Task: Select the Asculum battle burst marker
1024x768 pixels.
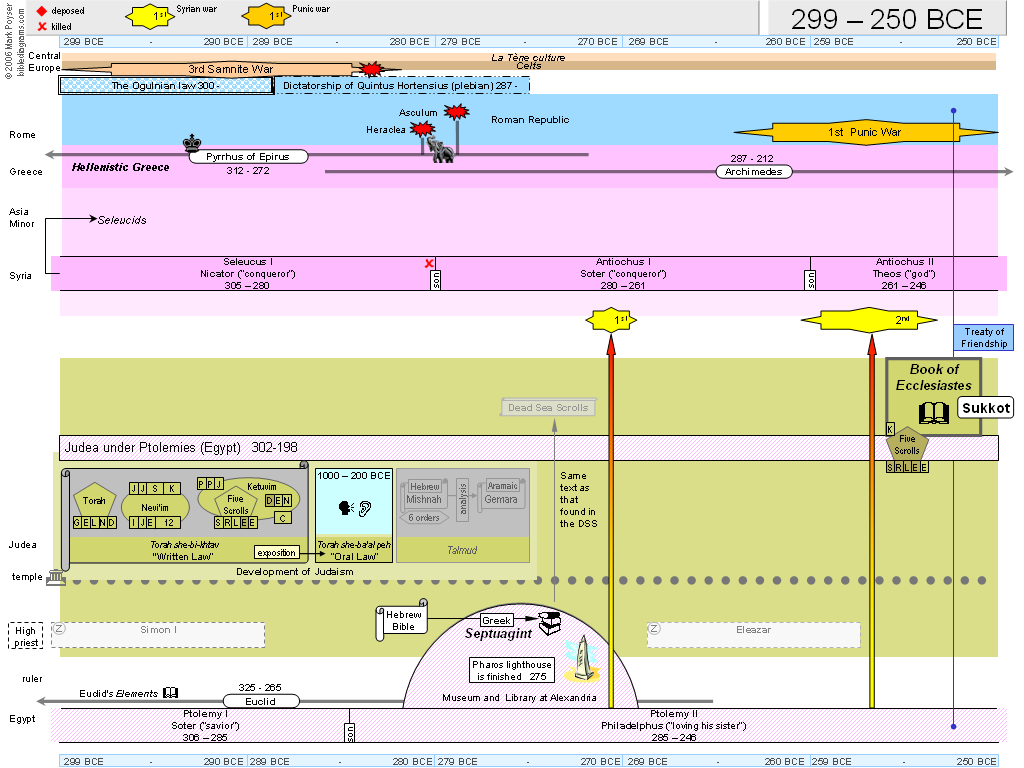Action: pyautogui.click(x=456, y=112)
